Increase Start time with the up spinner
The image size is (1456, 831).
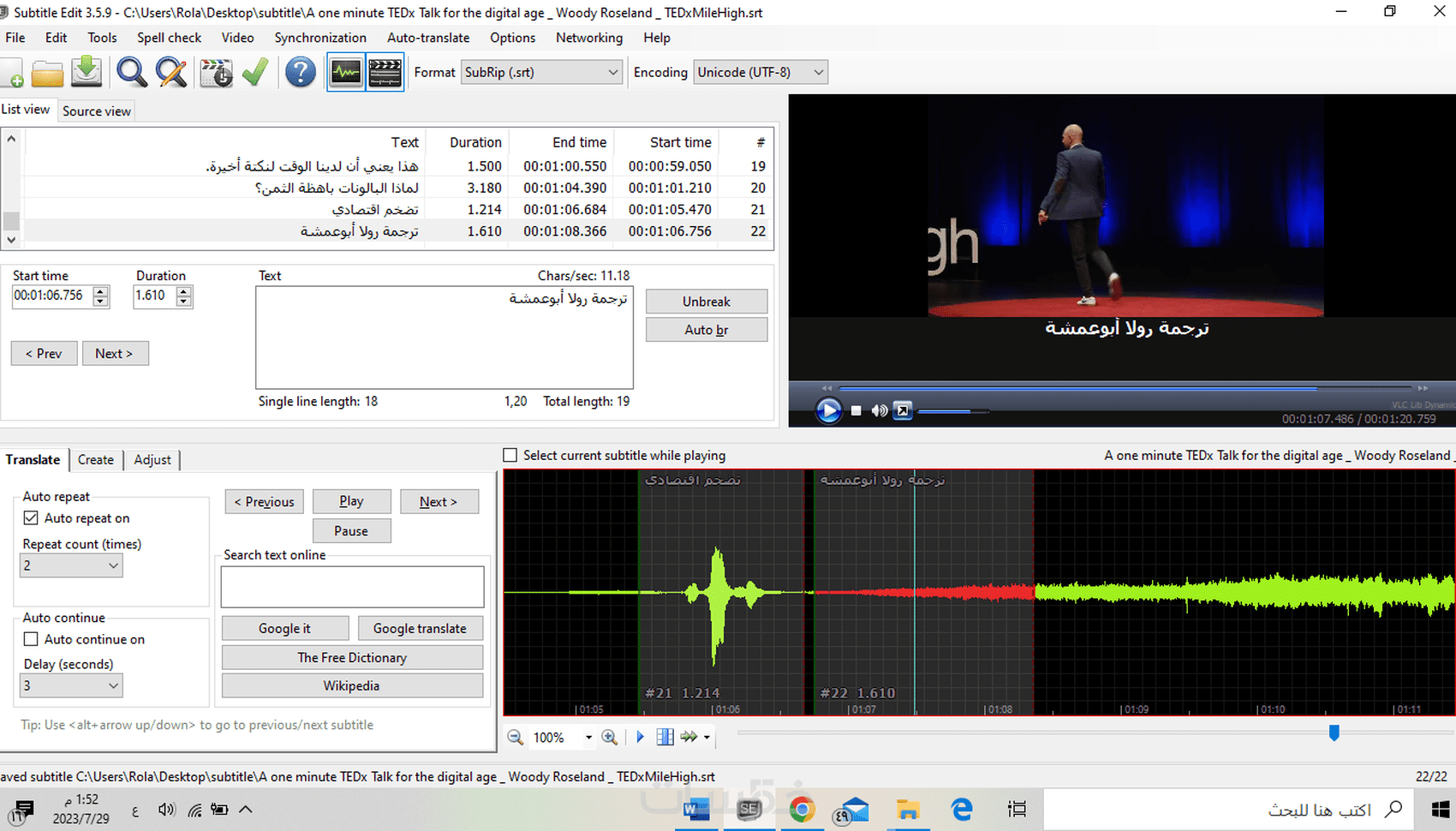[101, 291]
